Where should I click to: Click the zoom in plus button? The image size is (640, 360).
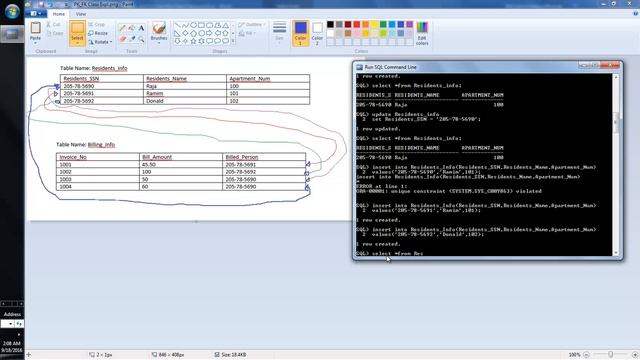tap(635, 355)
